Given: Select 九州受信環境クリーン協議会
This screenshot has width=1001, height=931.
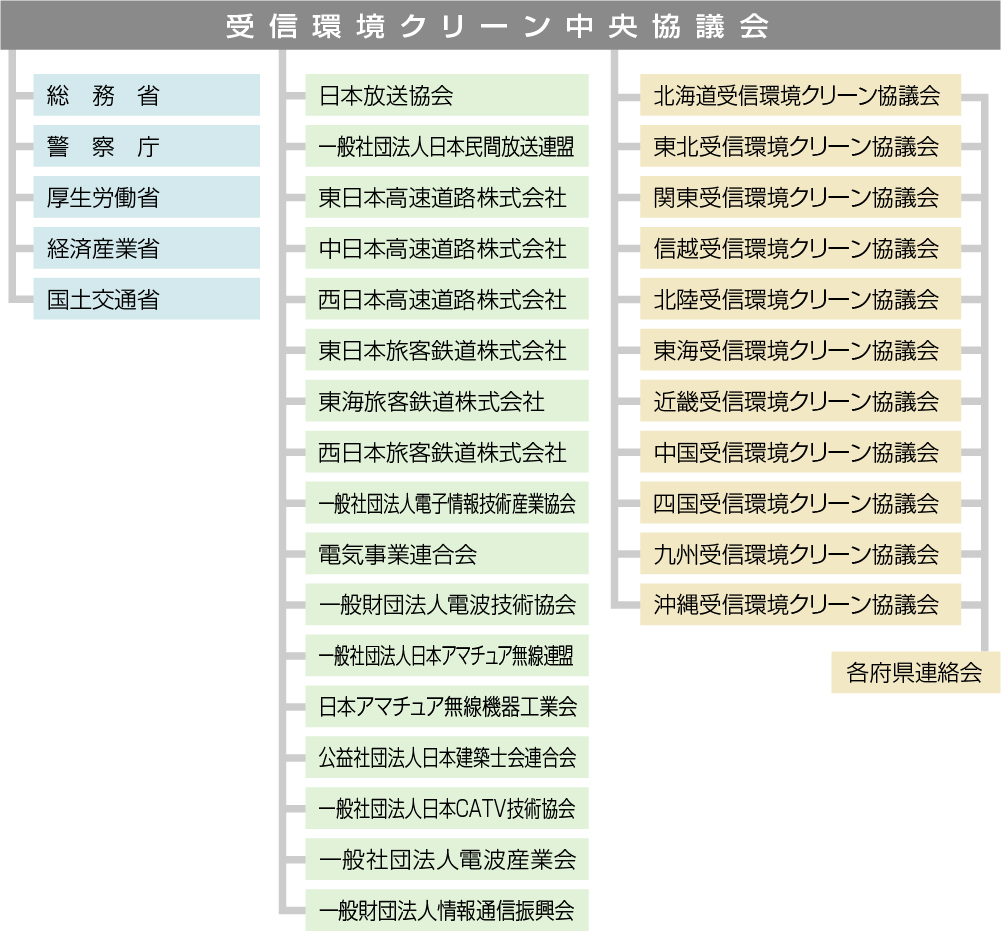Looking at the screenshot, I should pyautogui.click(x=801, y=554).
